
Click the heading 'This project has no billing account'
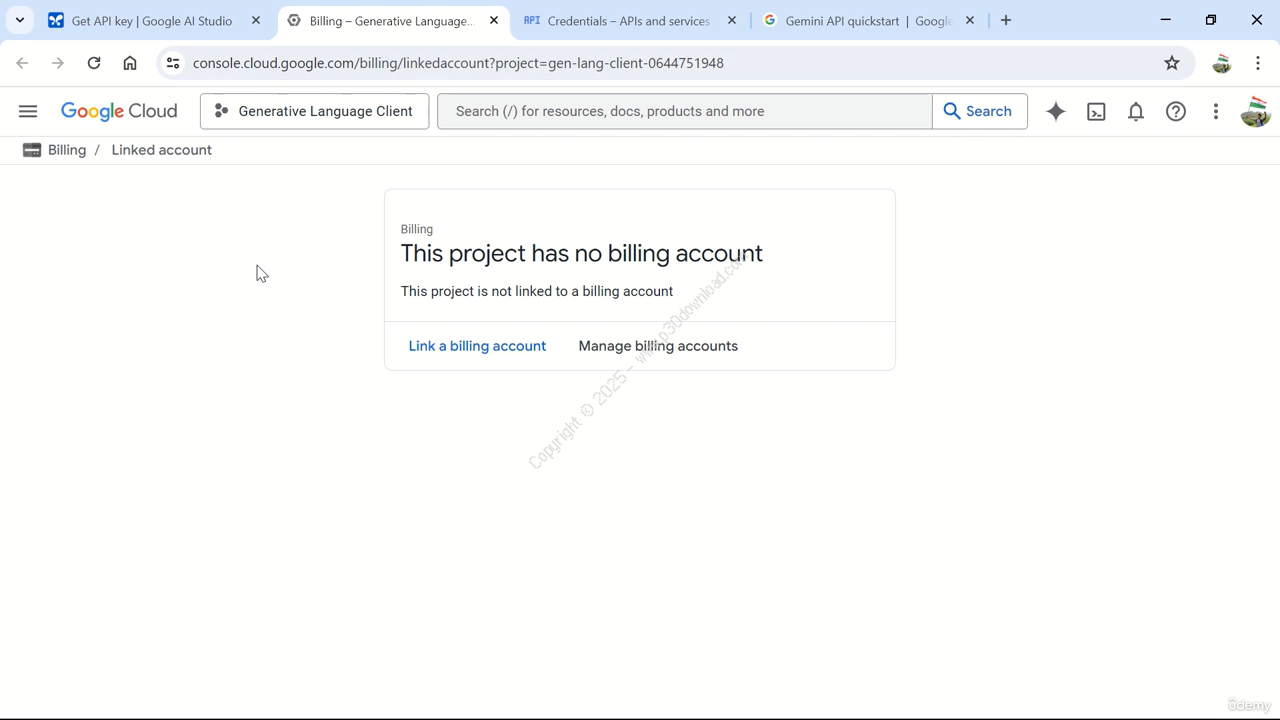pyautogui.click(x=582, y=253)
